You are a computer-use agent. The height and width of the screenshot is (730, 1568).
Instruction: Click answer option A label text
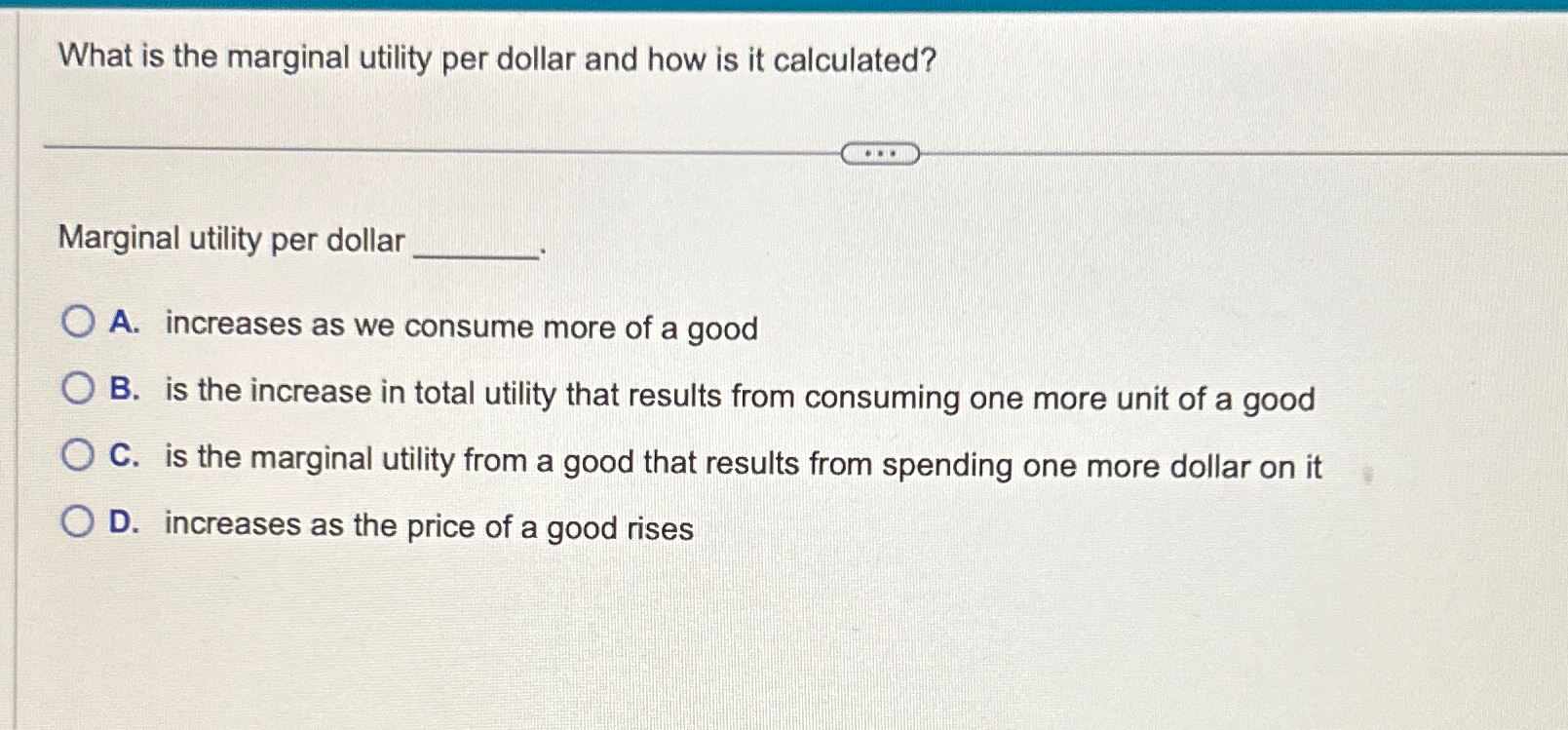click(x=460, y=327)
